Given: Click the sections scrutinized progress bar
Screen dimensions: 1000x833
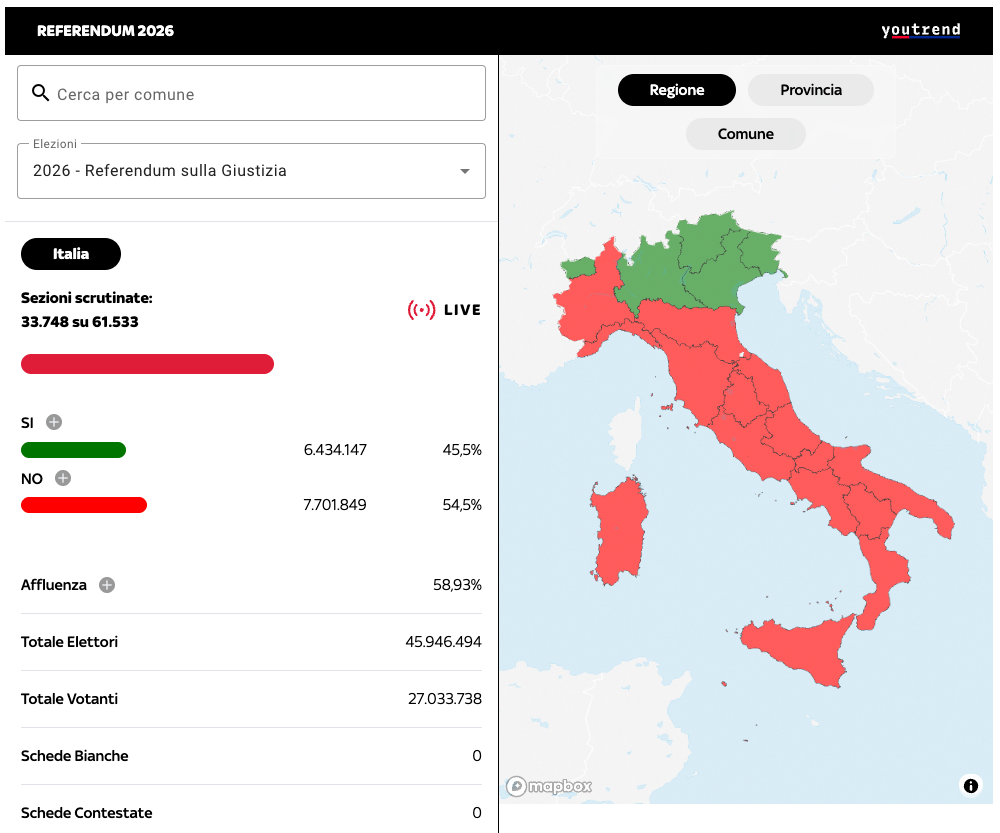Looking at the screenshot, I should pos(147,364).
